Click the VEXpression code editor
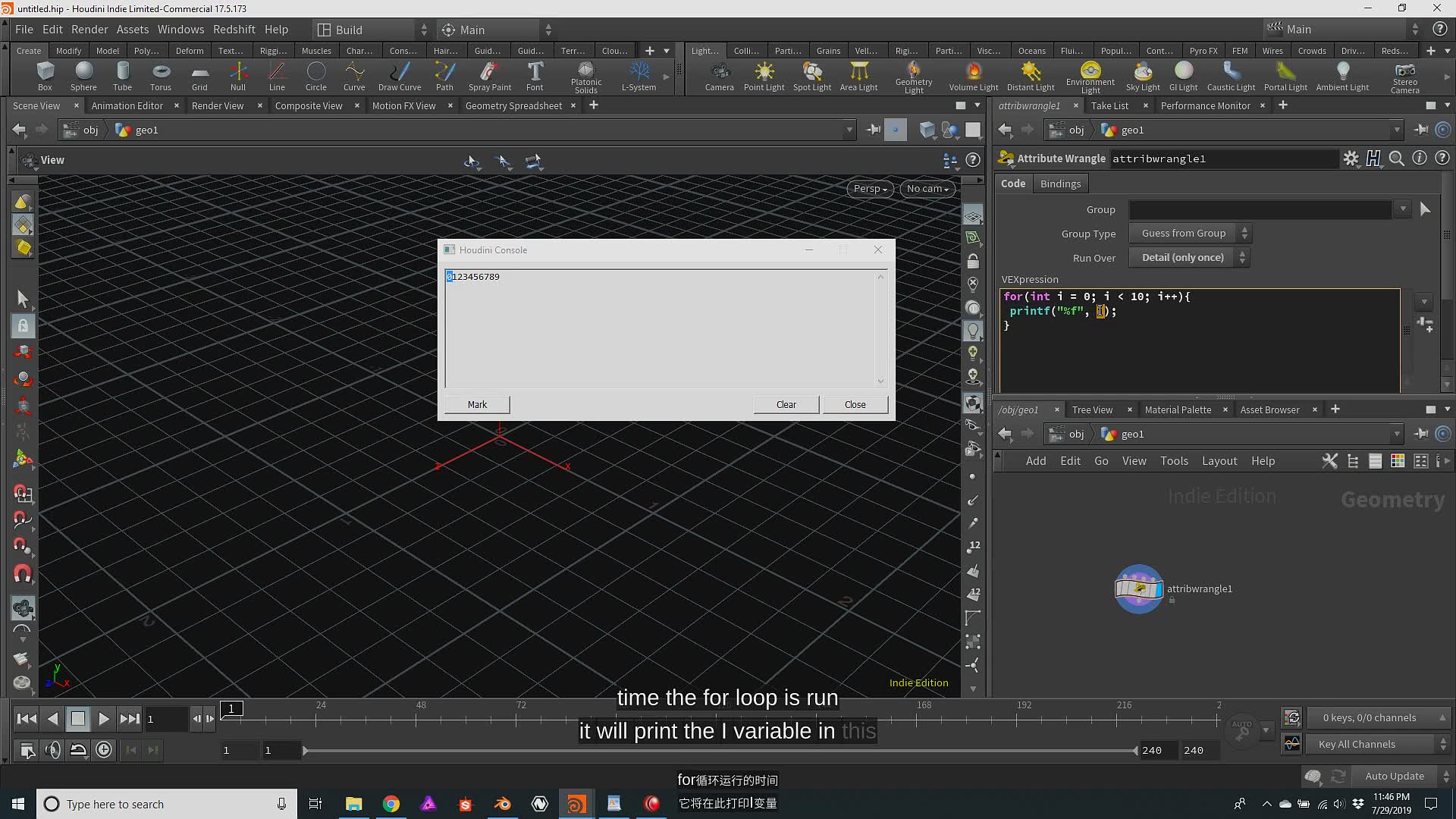The height and width of the screenshot is (819, 1456). [1200, 340]
